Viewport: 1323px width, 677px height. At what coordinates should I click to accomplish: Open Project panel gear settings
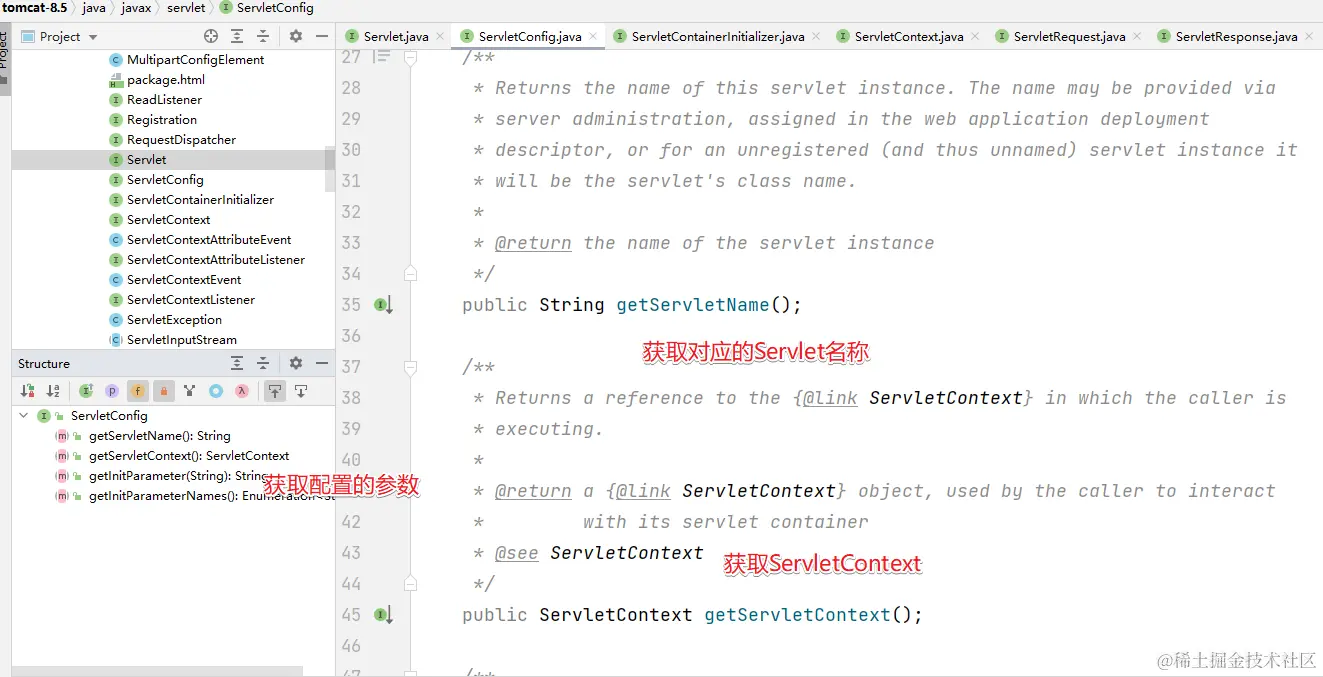296,36
